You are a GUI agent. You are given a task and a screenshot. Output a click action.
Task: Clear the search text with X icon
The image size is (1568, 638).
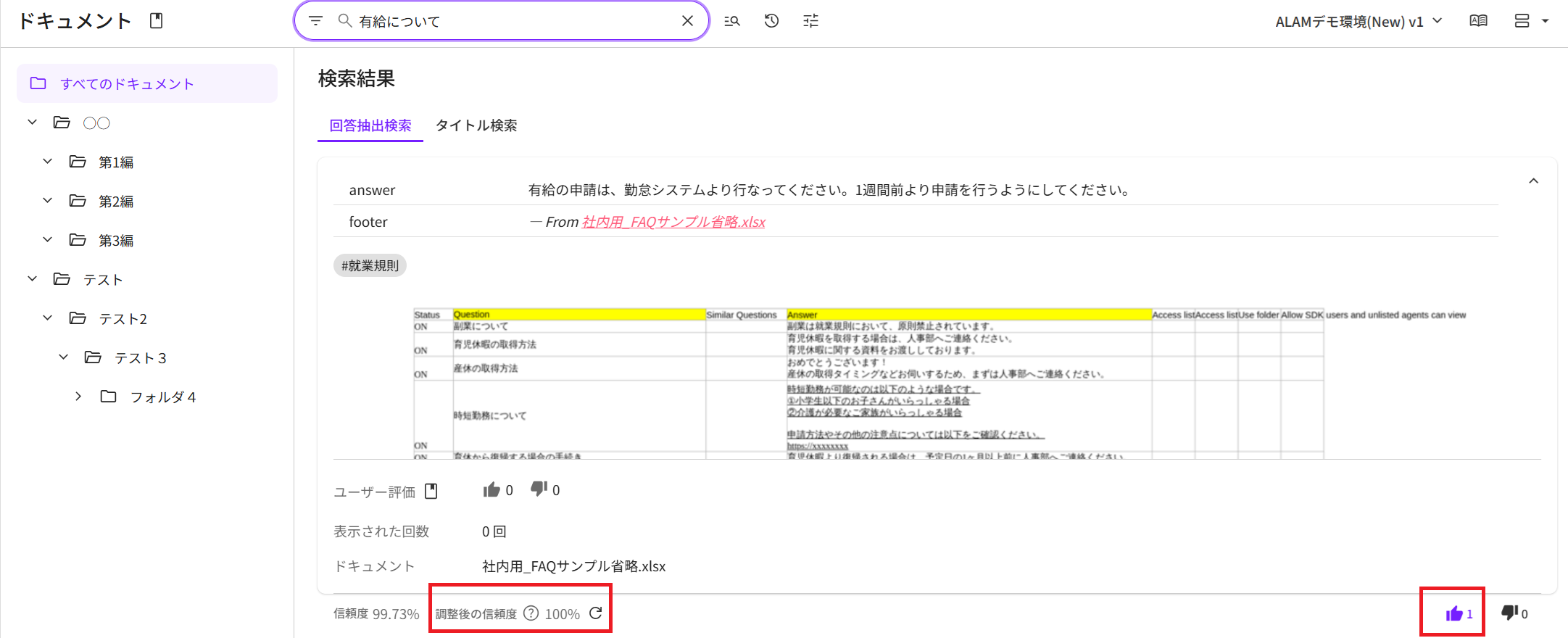click(687, 21)
